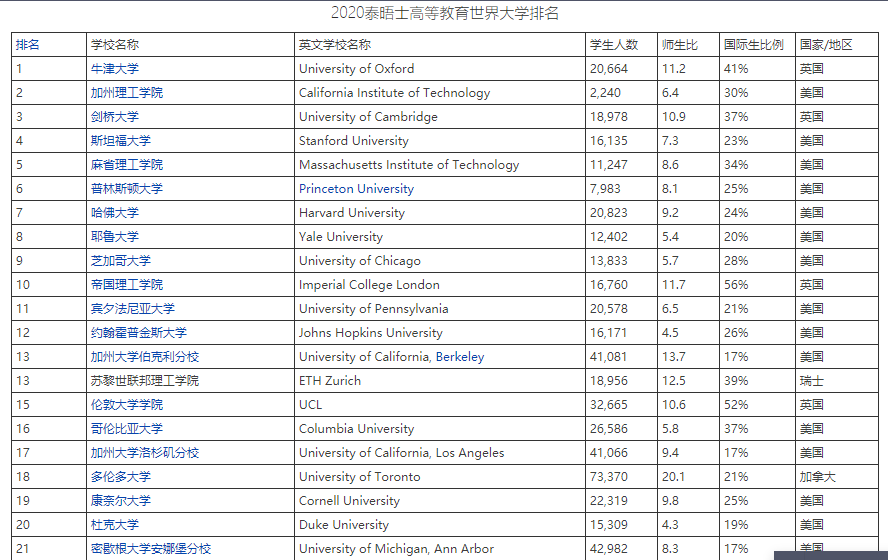Viewport: 888px width, 560px height.
Task: Open the 麻省理工学院 link
Action: [126, 165]
